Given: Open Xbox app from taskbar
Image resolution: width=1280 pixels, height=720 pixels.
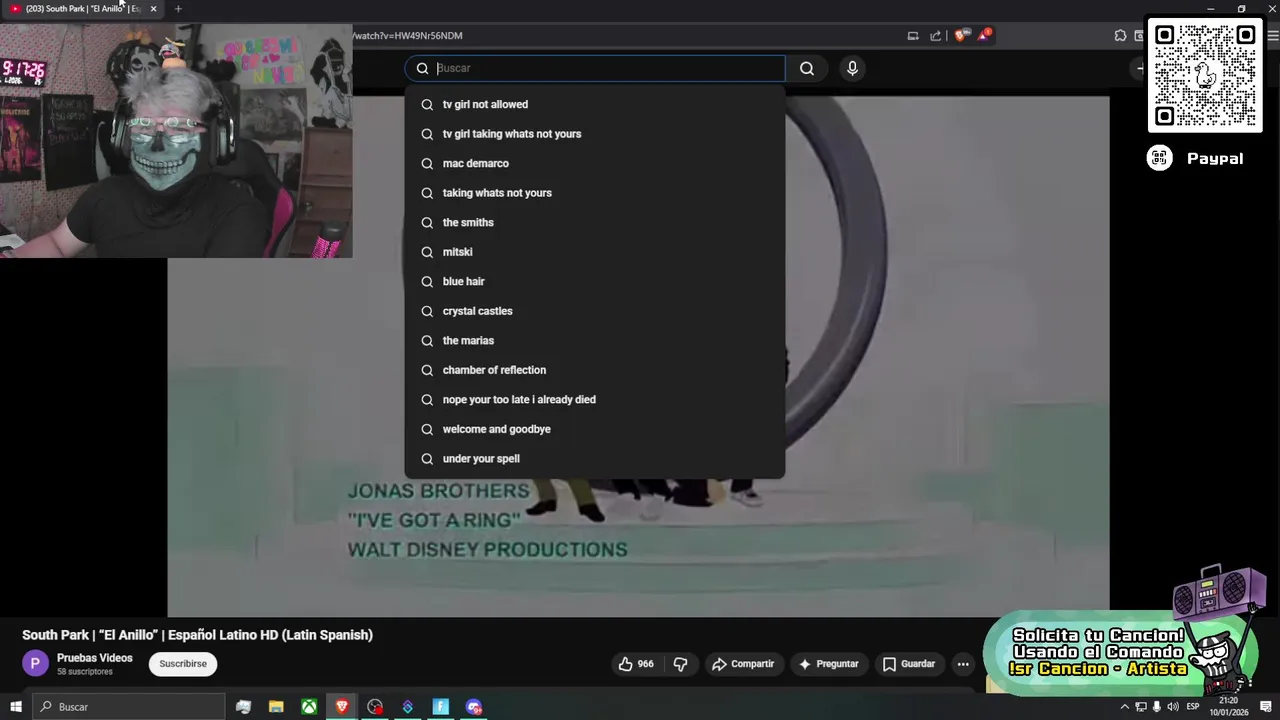Looking at the screenshot, I should point(310,707).
